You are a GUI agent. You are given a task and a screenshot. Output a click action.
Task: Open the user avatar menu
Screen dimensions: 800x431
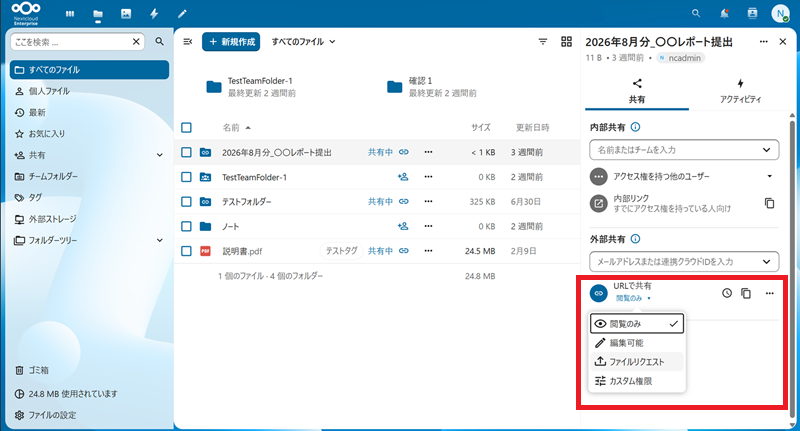(780, 14)
